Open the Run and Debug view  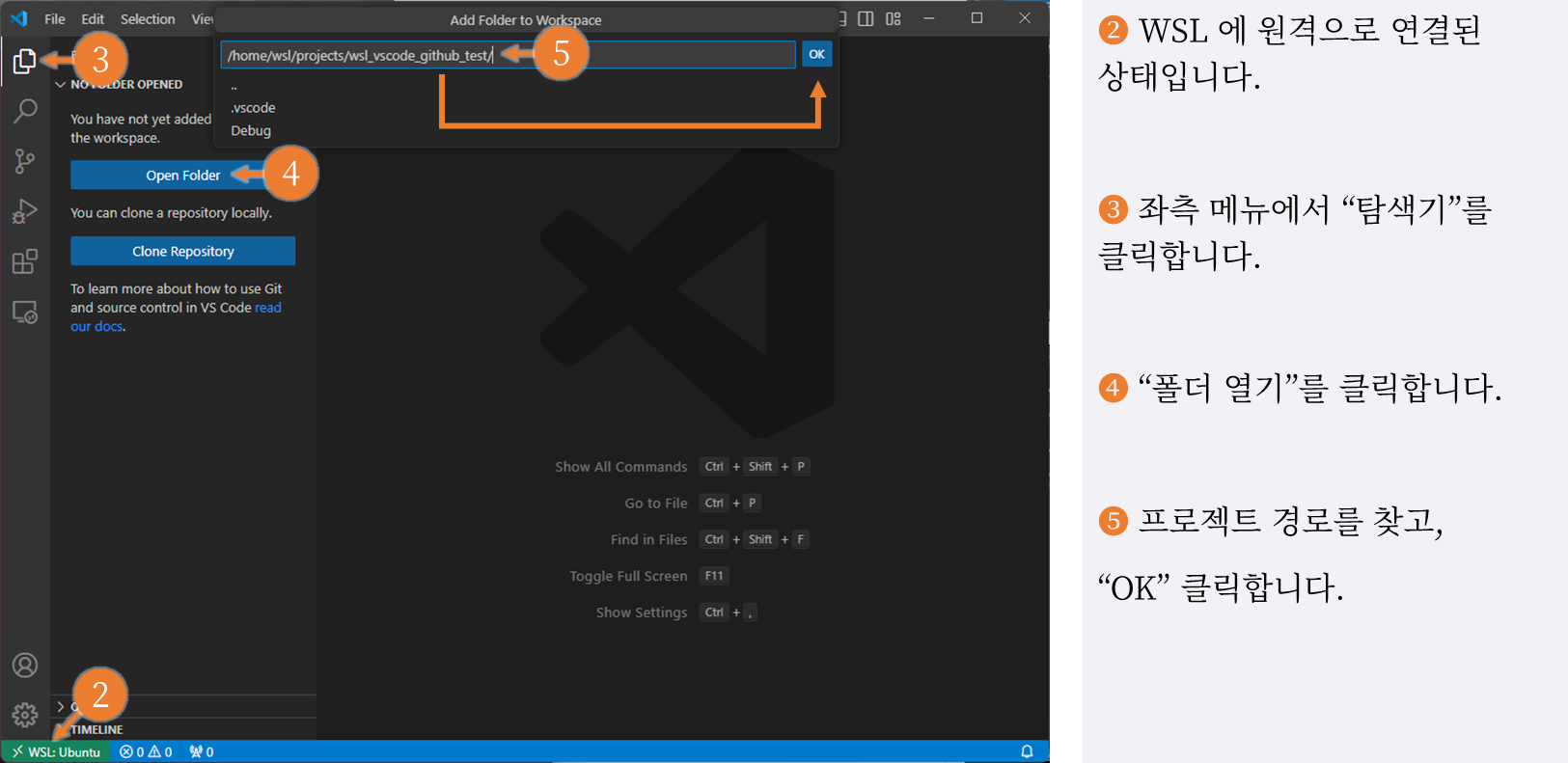[25, 211]
